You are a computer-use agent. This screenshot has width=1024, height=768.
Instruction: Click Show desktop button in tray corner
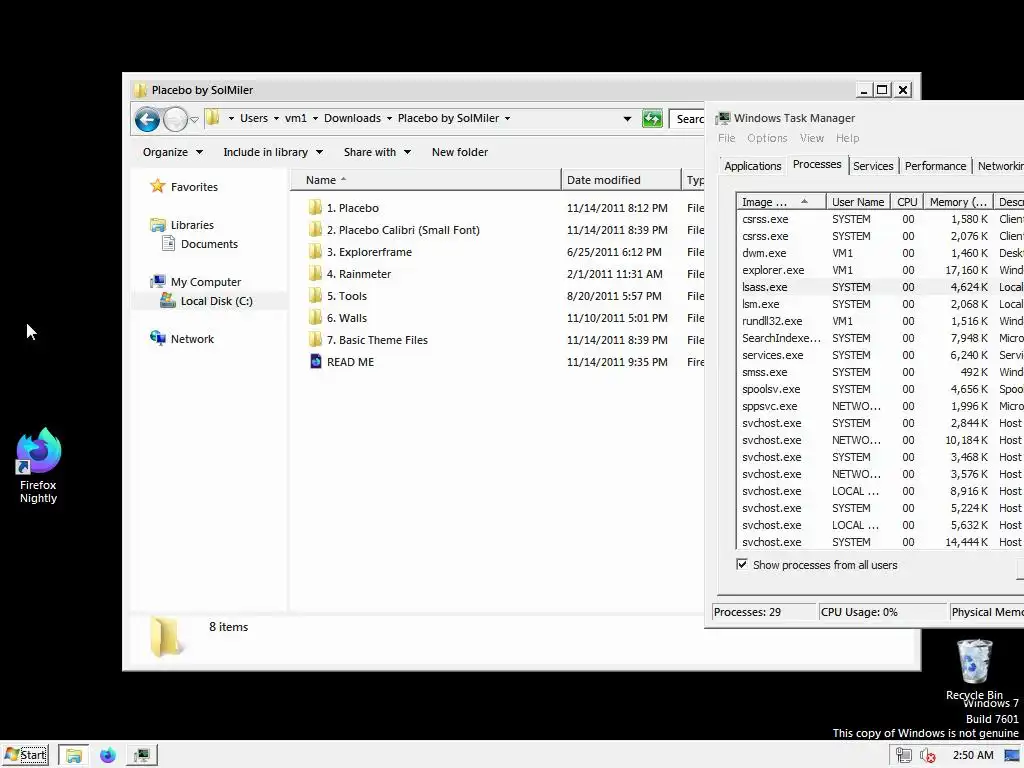[1012, 756]
